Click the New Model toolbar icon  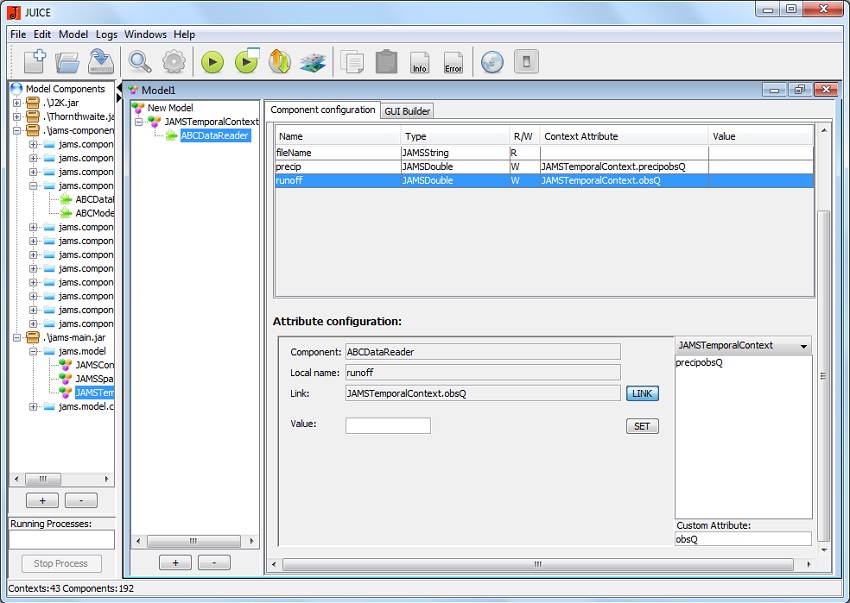[x=33, y=62]
